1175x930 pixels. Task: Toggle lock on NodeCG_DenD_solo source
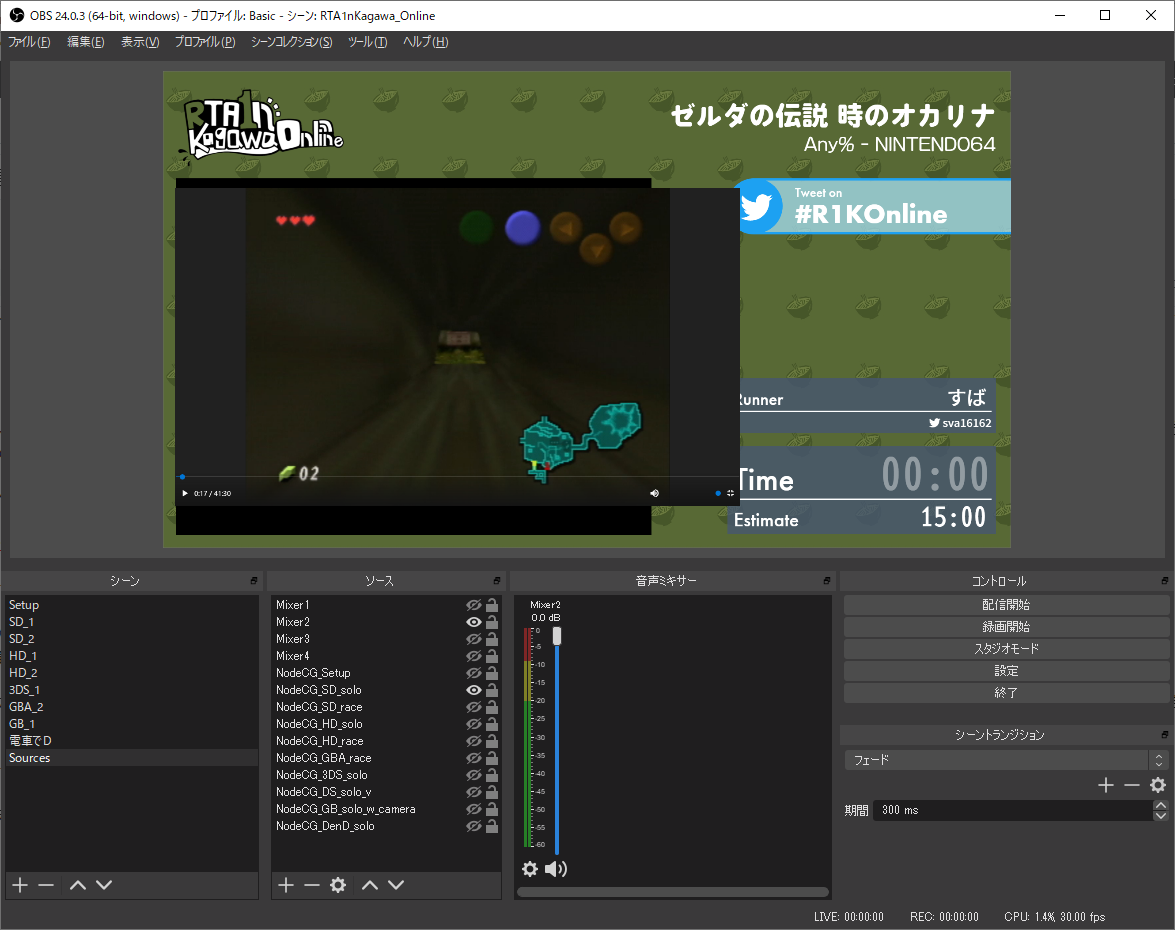click(x=492, y=826)
